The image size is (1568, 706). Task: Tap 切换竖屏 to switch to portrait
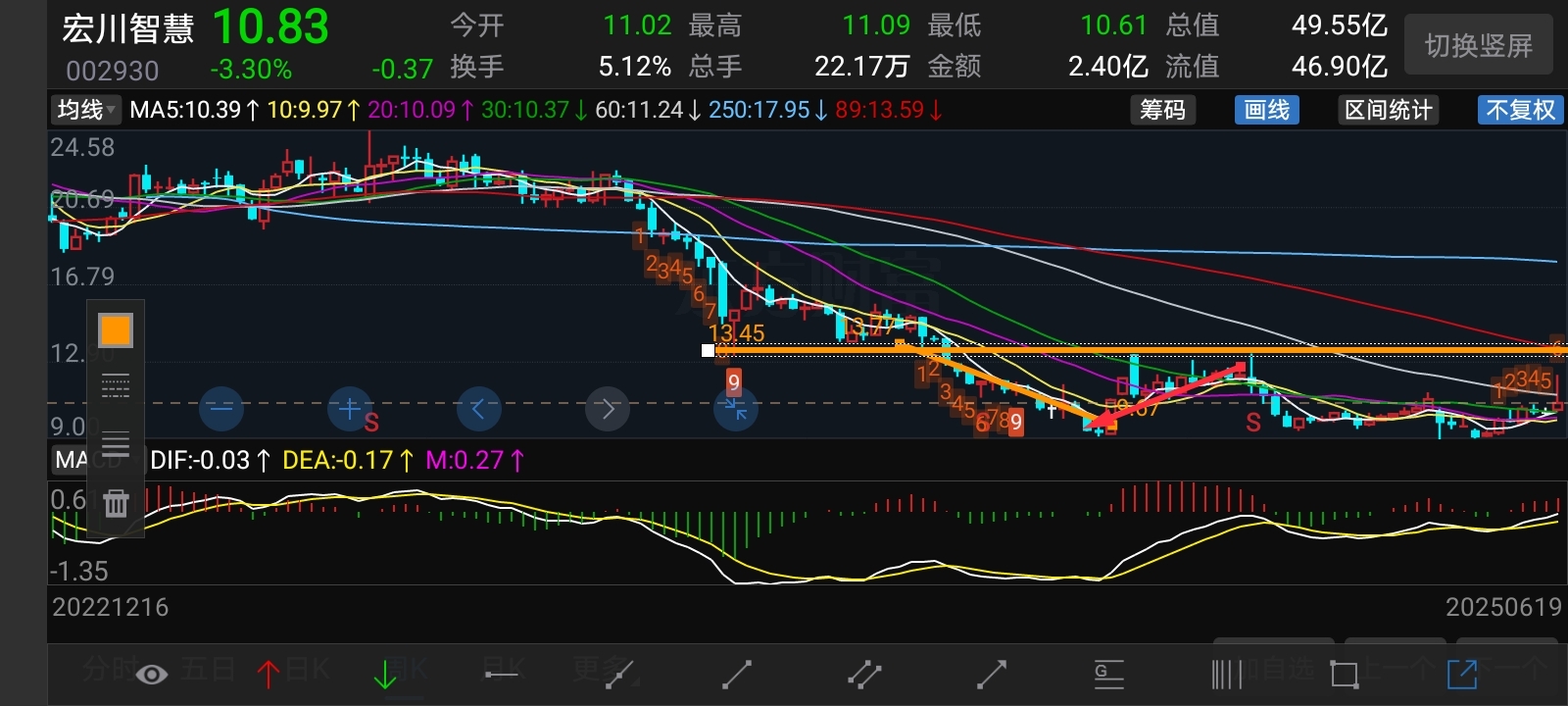pyautogui.click(x=1479, y=45)
